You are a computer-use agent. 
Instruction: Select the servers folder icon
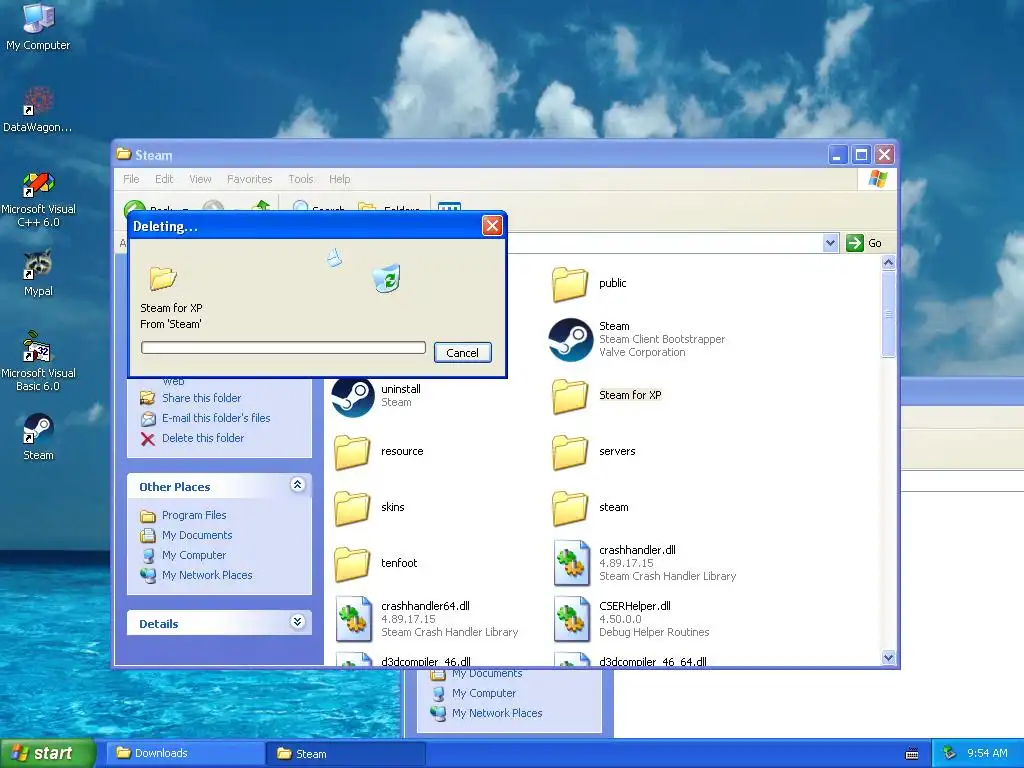pos(569,453)
